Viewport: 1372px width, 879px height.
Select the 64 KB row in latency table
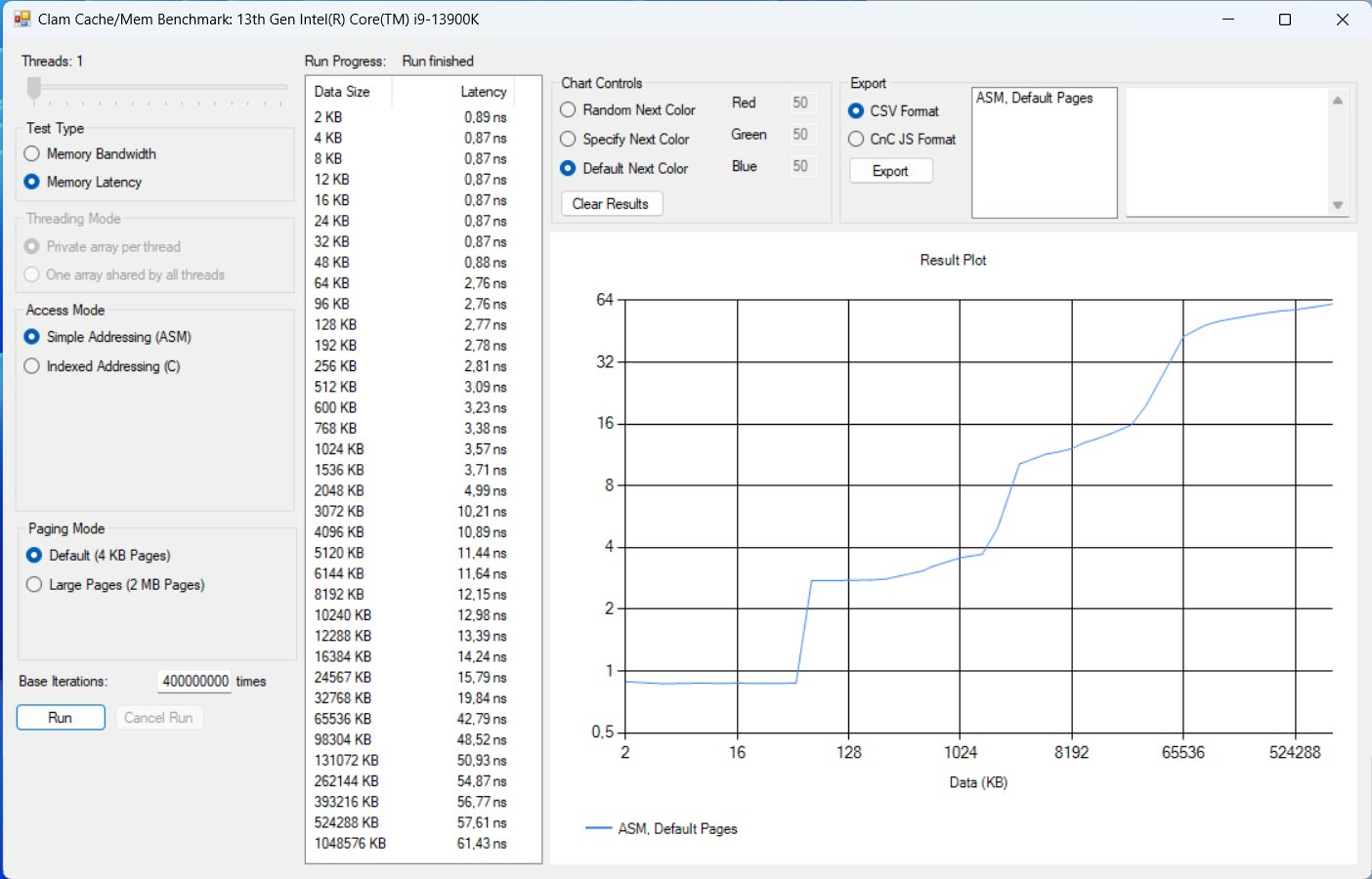(410, 283)
